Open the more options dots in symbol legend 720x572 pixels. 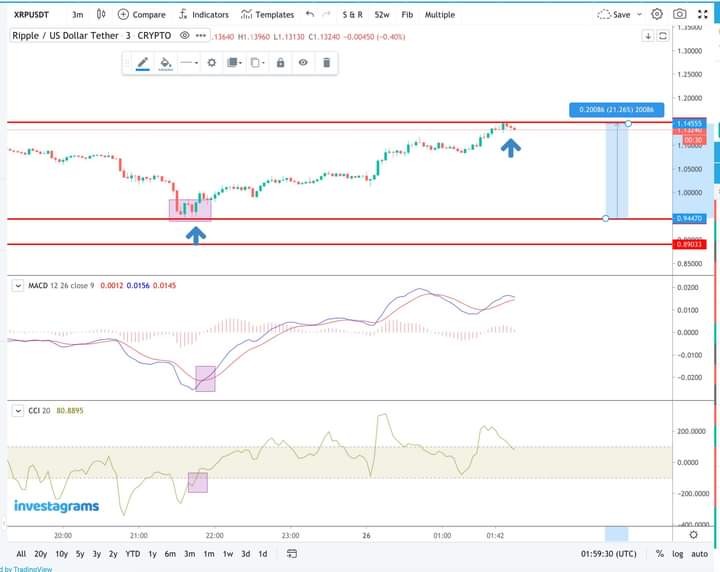(x=201, y=35)
